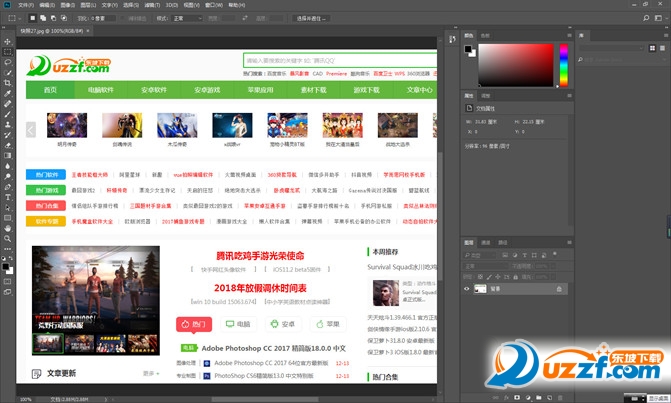The height and width of the screenshot is (403, 671).
Task: Switch to the 色板 Swatches tab
Action: click(485, 36)
